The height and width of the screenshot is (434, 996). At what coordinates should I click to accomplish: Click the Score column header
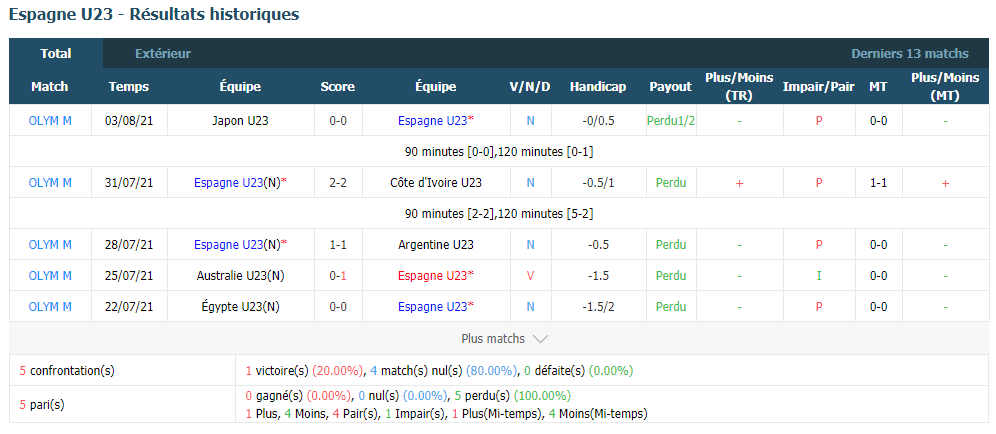[x=337, y=86]
